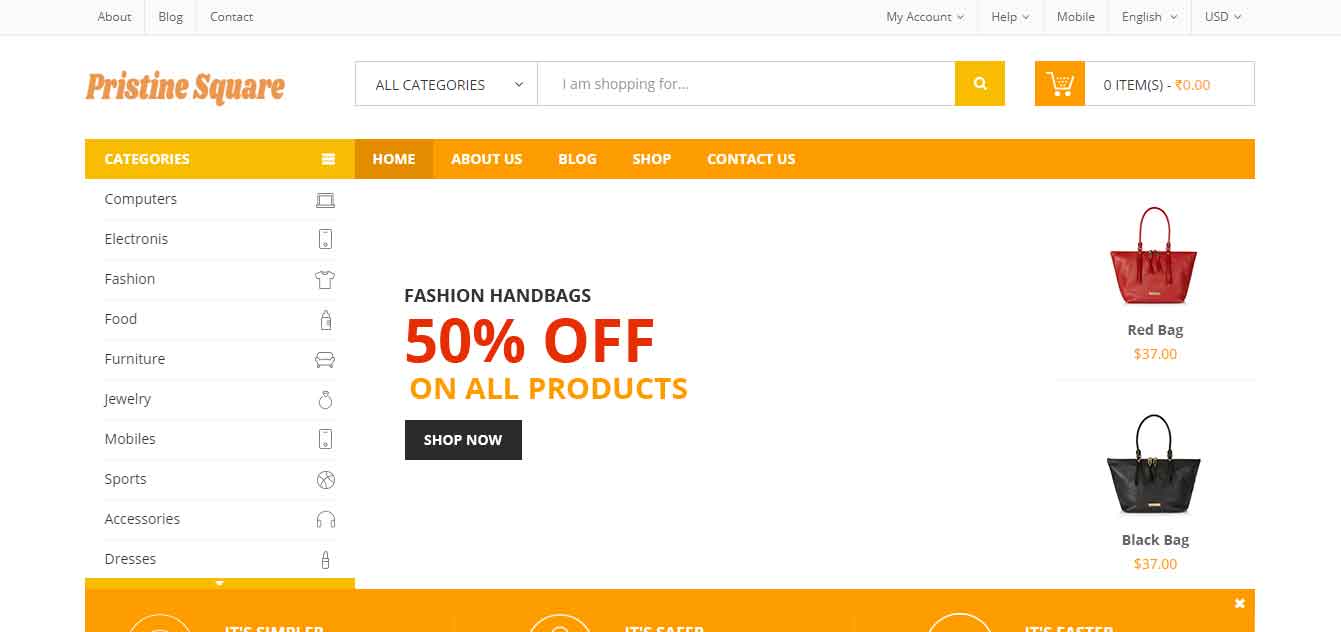Expand more categories with bottom arrow

pos(220,584)
